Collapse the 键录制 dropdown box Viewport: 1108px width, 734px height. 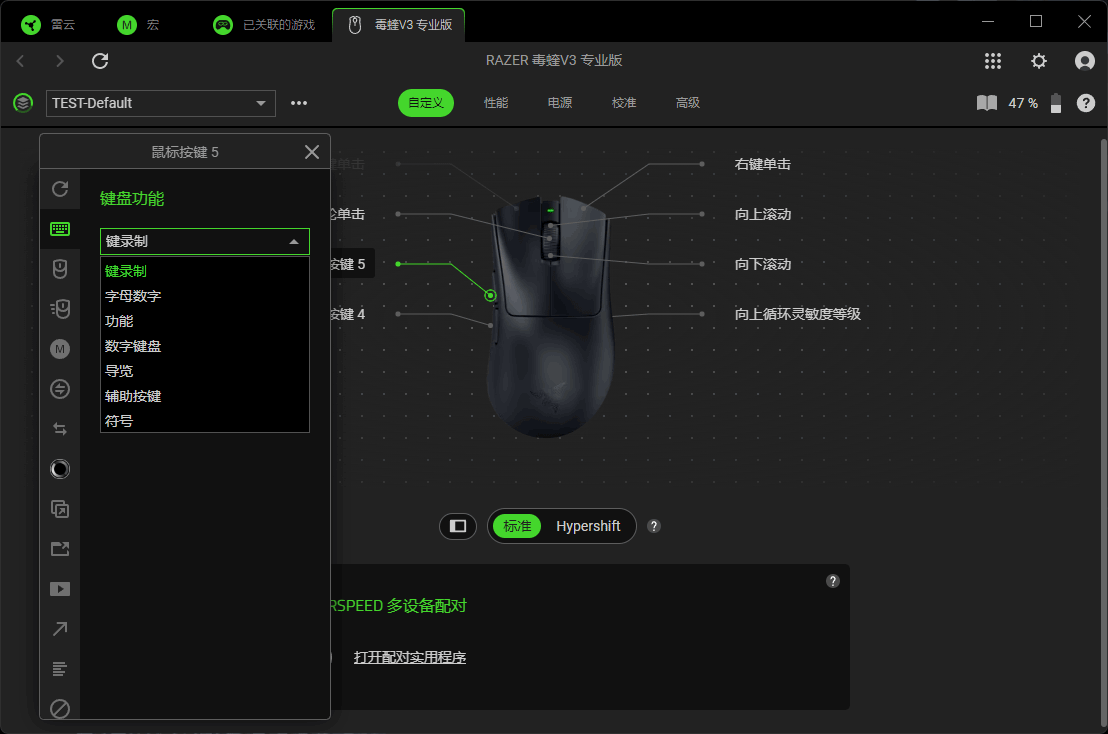point(205,242)
